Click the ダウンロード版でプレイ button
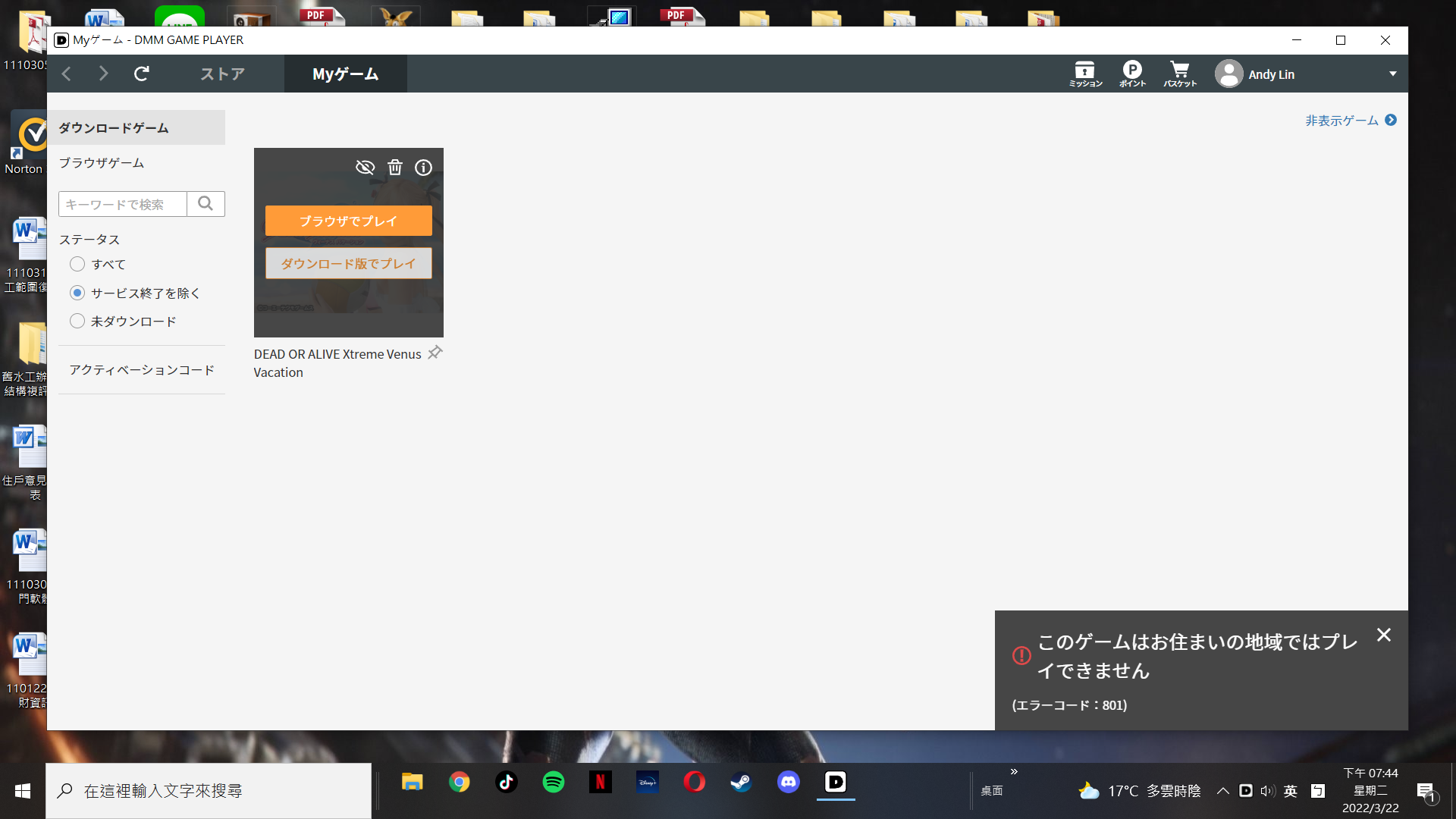 [349, 263]
